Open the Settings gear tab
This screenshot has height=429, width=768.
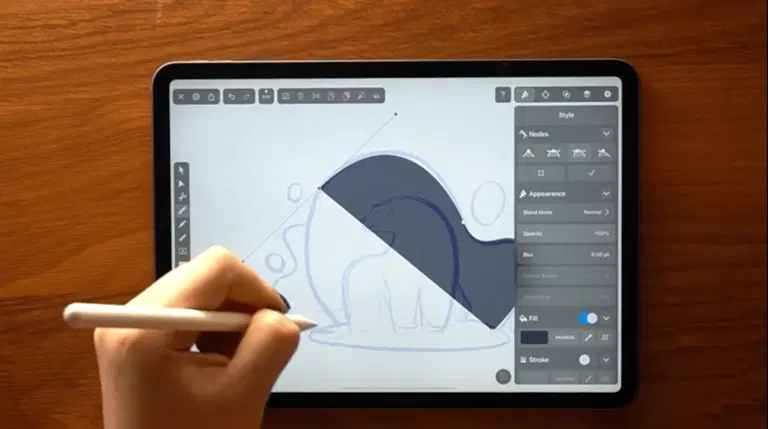607,95
